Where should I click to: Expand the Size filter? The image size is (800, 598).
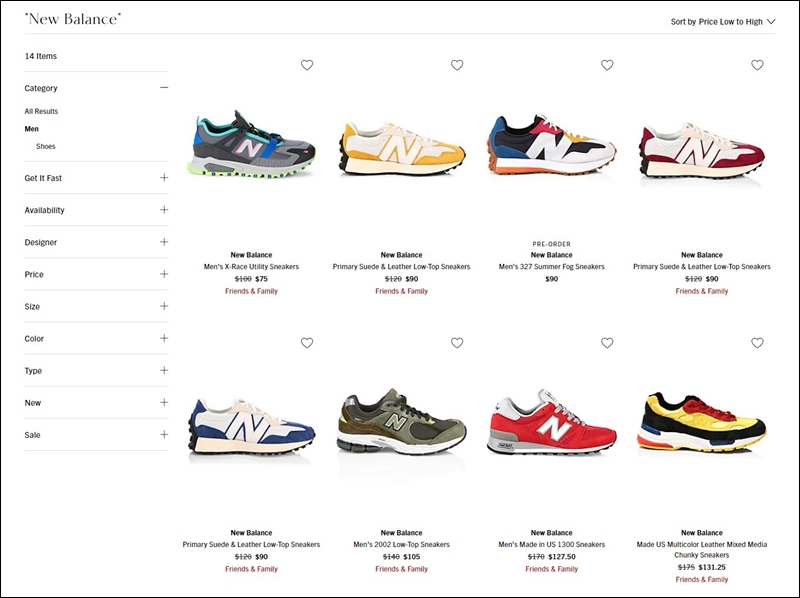(164, 306)
